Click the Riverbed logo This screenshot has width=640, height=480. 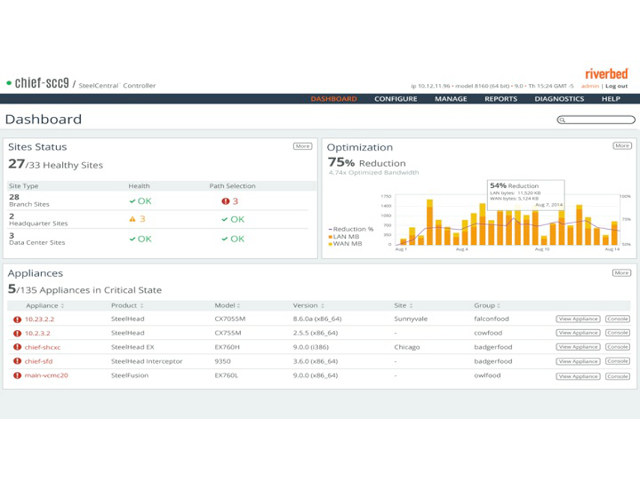[x=606, y=73]
